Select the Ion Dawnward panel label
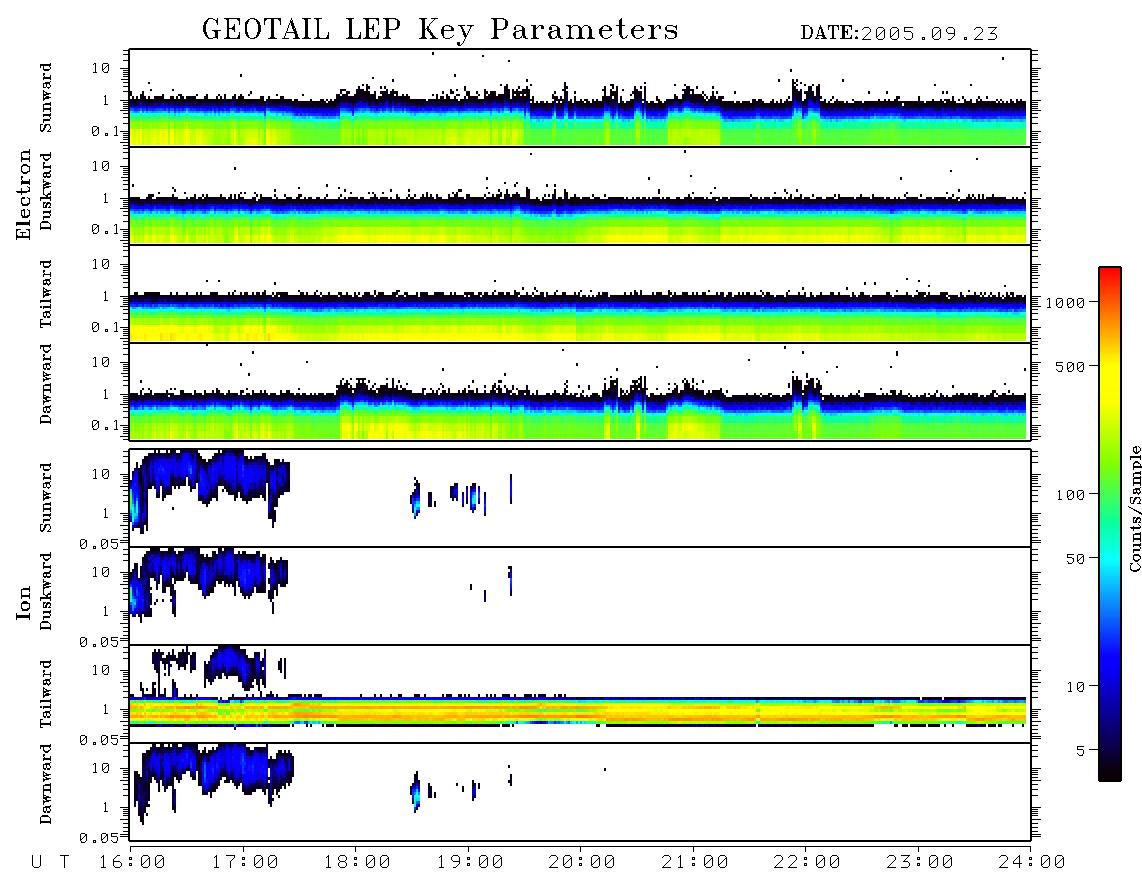The height and width of the screenshot is (880, 1142). tap(46, 784)
